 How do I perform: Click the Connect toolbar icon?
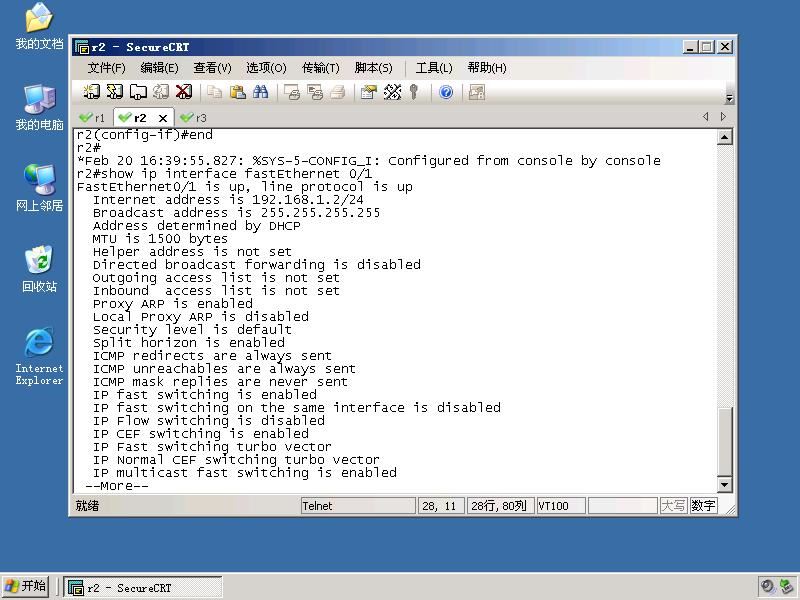91,92
